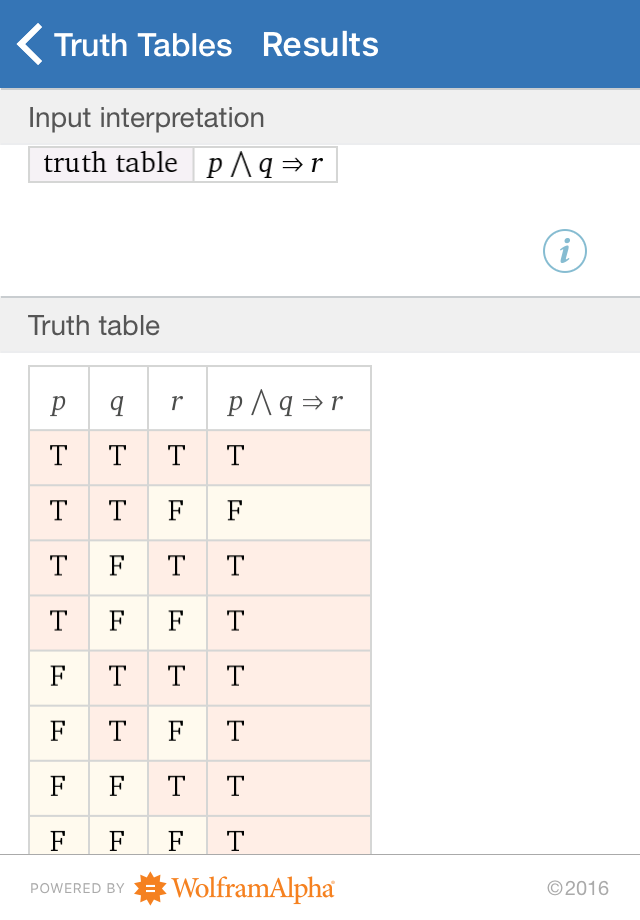Tap the back chevron to return to Truth Tables

pos(28,44)
